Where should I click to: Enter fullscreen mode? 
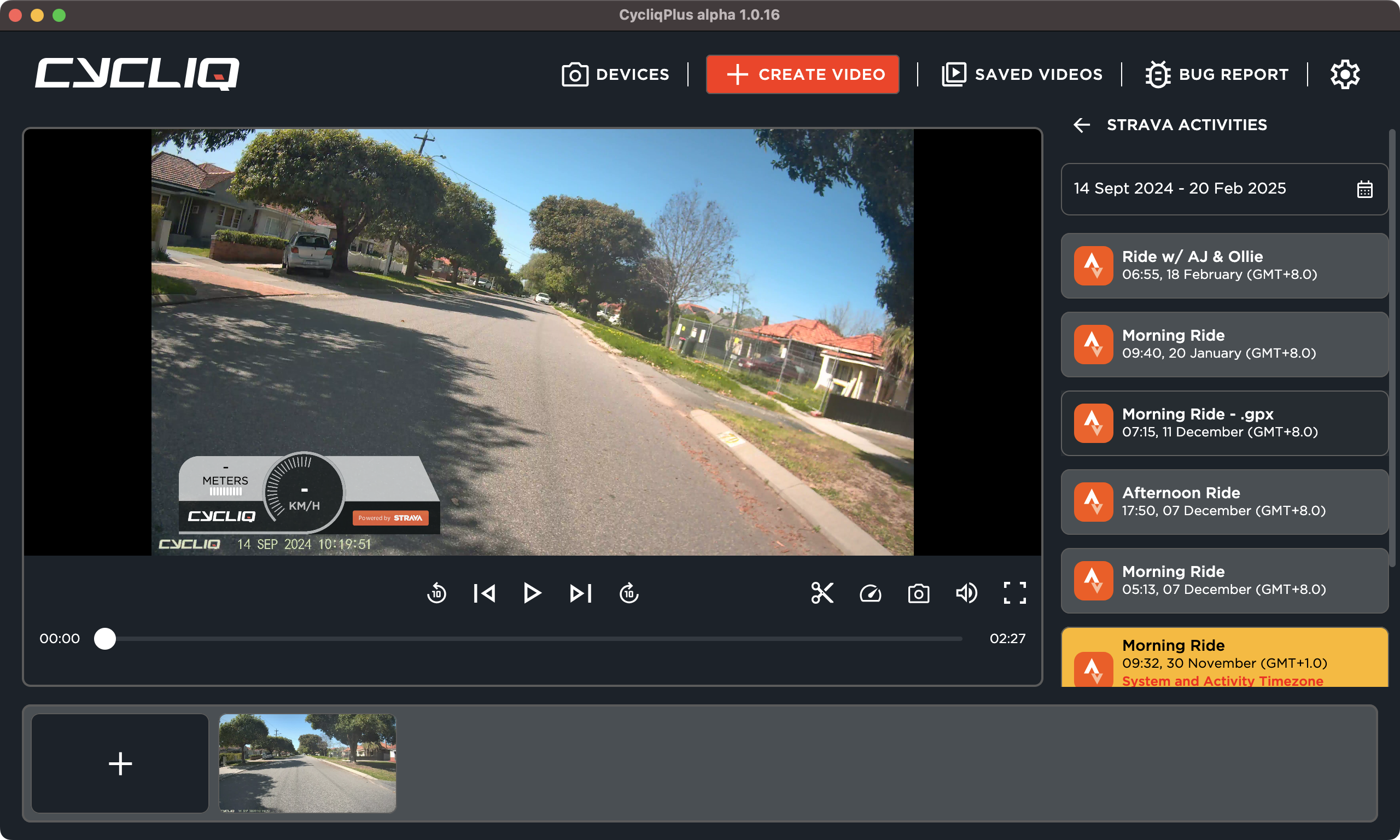pos(1014,593)
